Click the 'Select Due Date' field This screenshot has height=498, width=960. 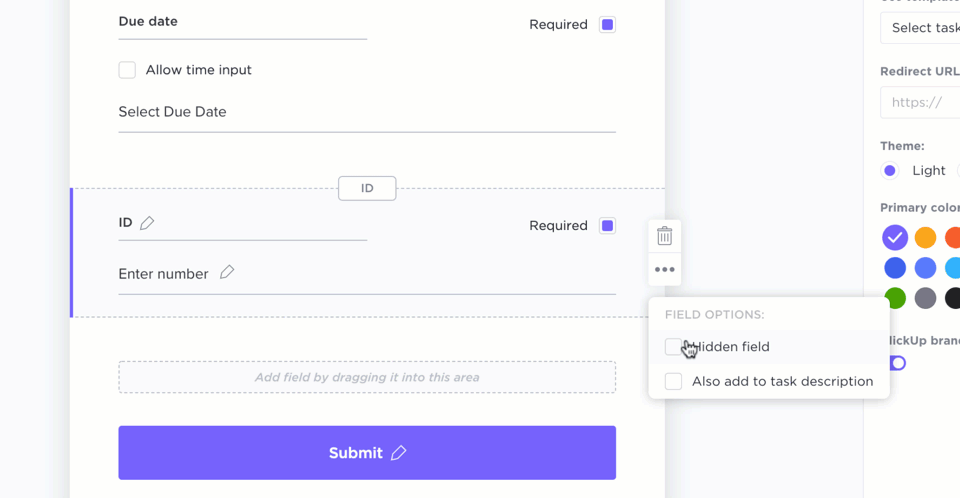click(x=366, y=112)
